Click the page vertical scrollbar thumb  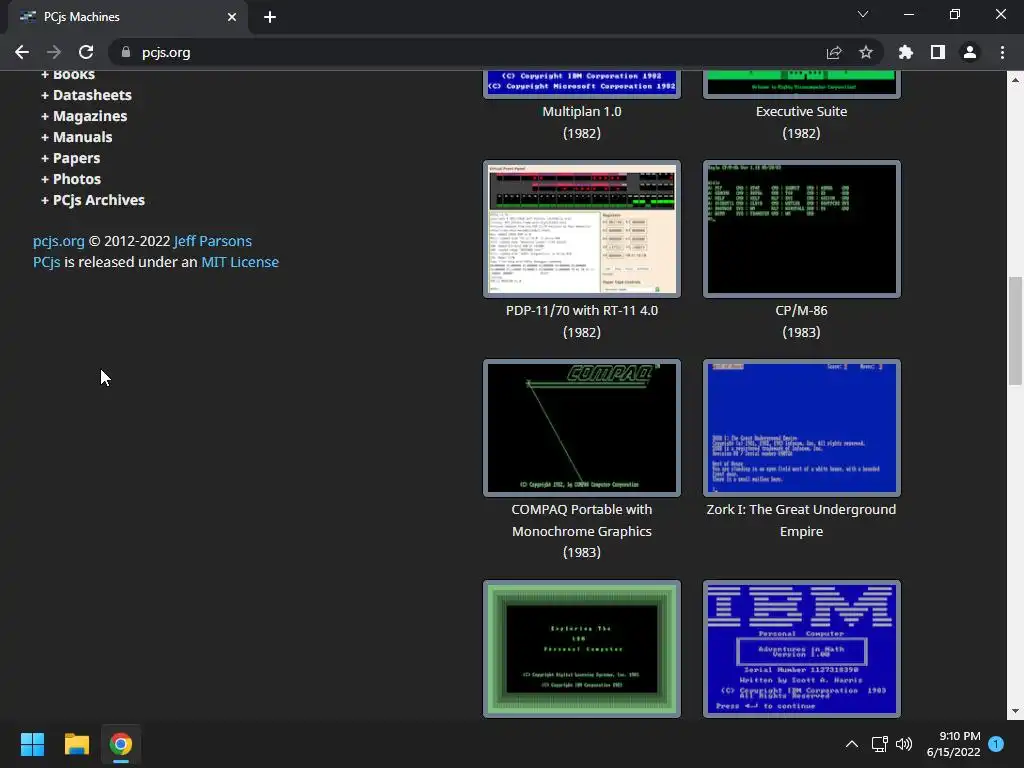click(x=1015, y=331)
